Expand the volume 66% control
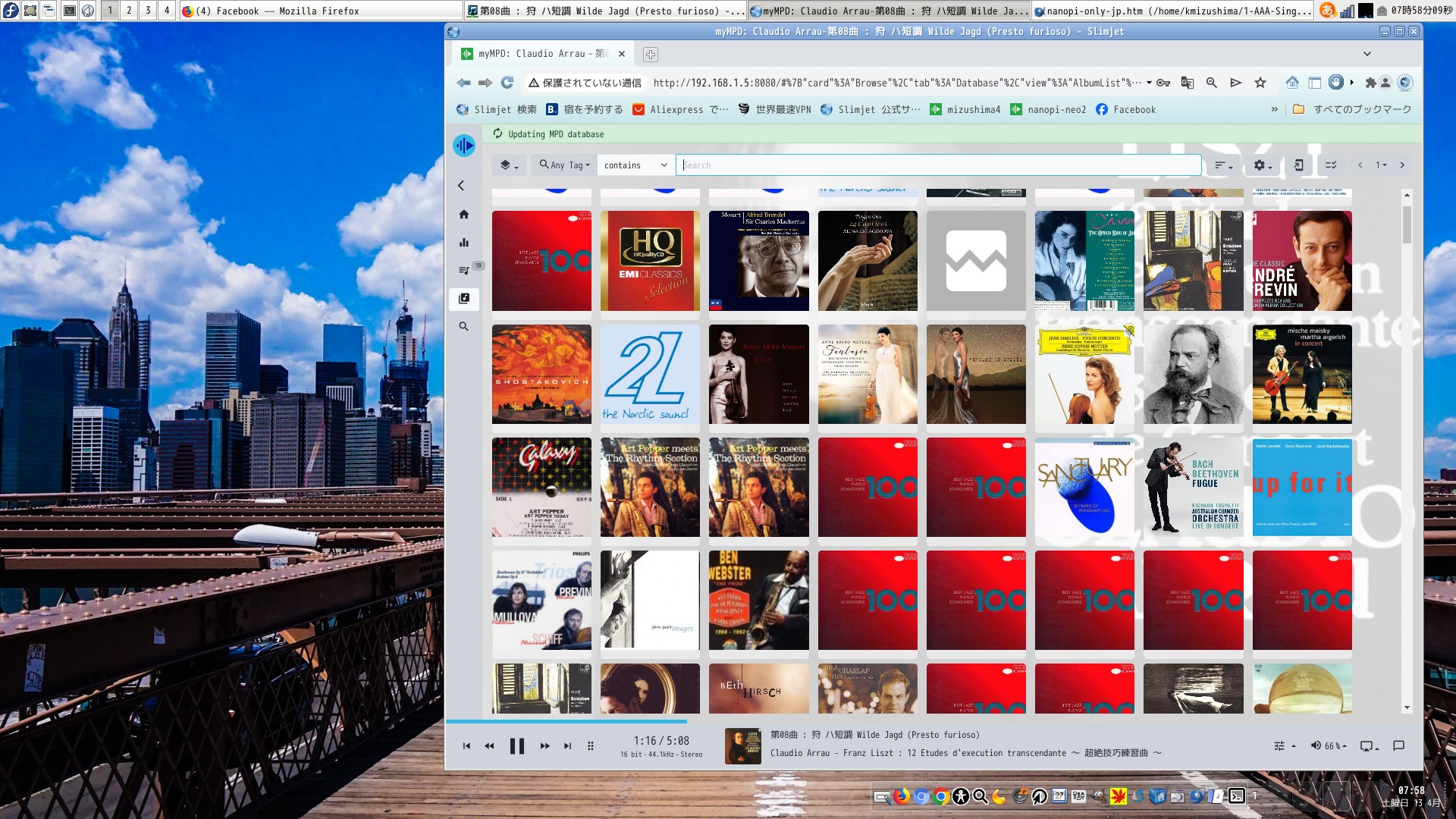The height and width of the screenshot is (819, 1456). pos(1329,746)
